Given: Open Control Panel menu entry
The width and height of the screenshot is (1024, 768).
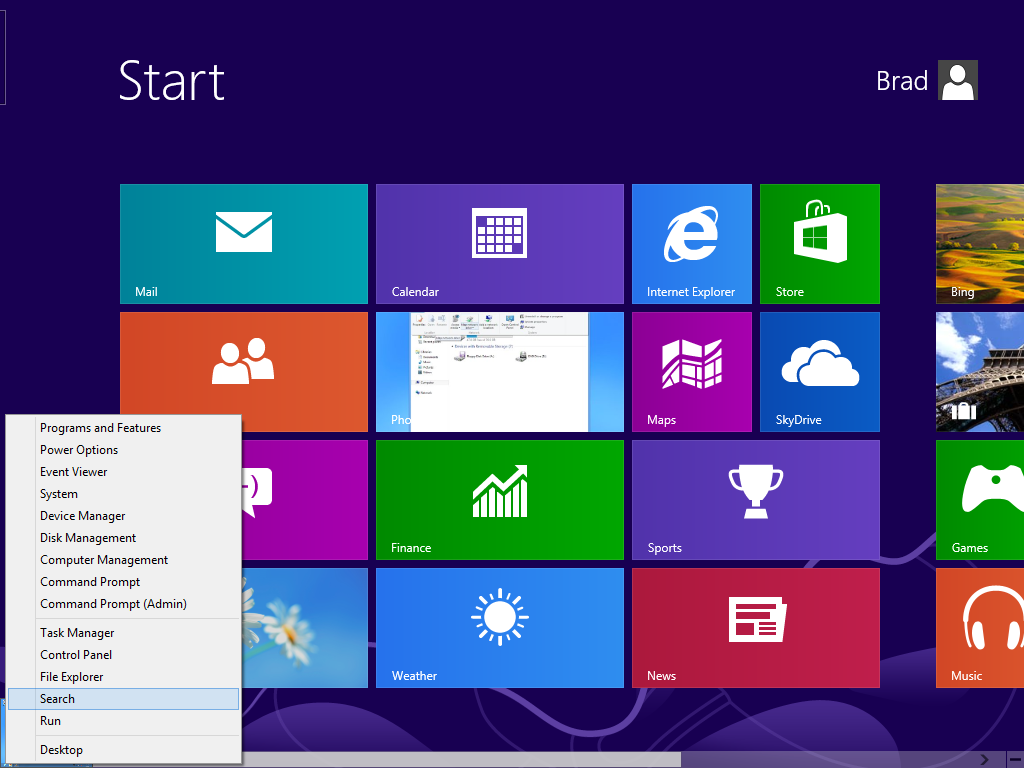Looking at the screenshot, I should click(x=123, y=655).
